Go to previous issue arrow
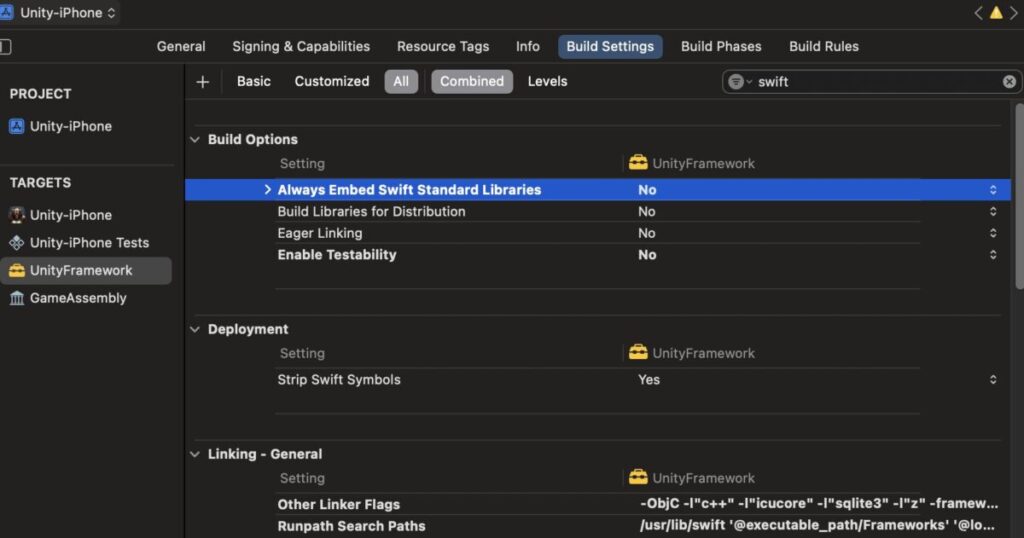This screenshot has width=1024, height=538. pos(978,12)
